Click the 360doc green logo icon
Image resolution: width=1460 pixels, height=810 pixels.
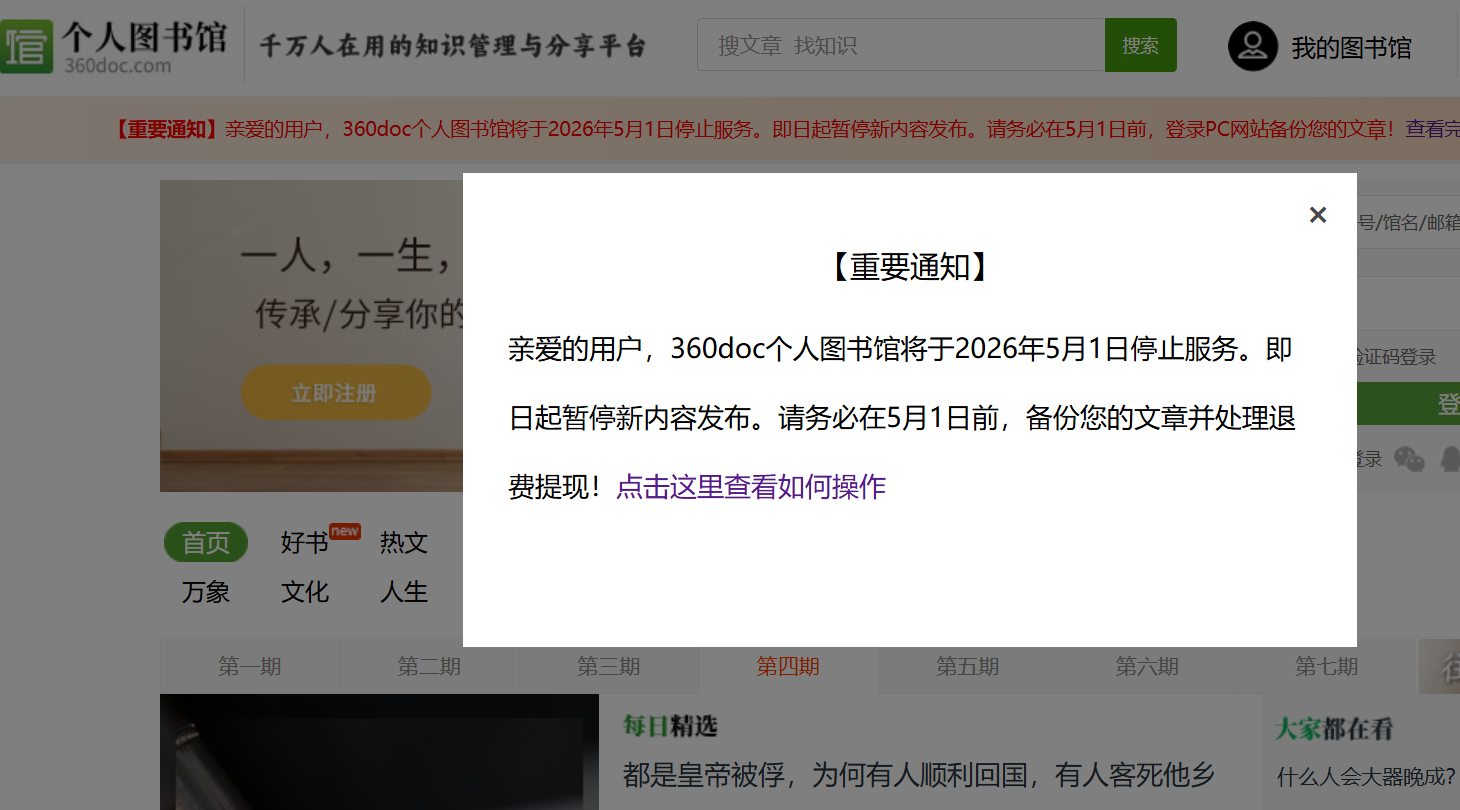tap(28, 44)
